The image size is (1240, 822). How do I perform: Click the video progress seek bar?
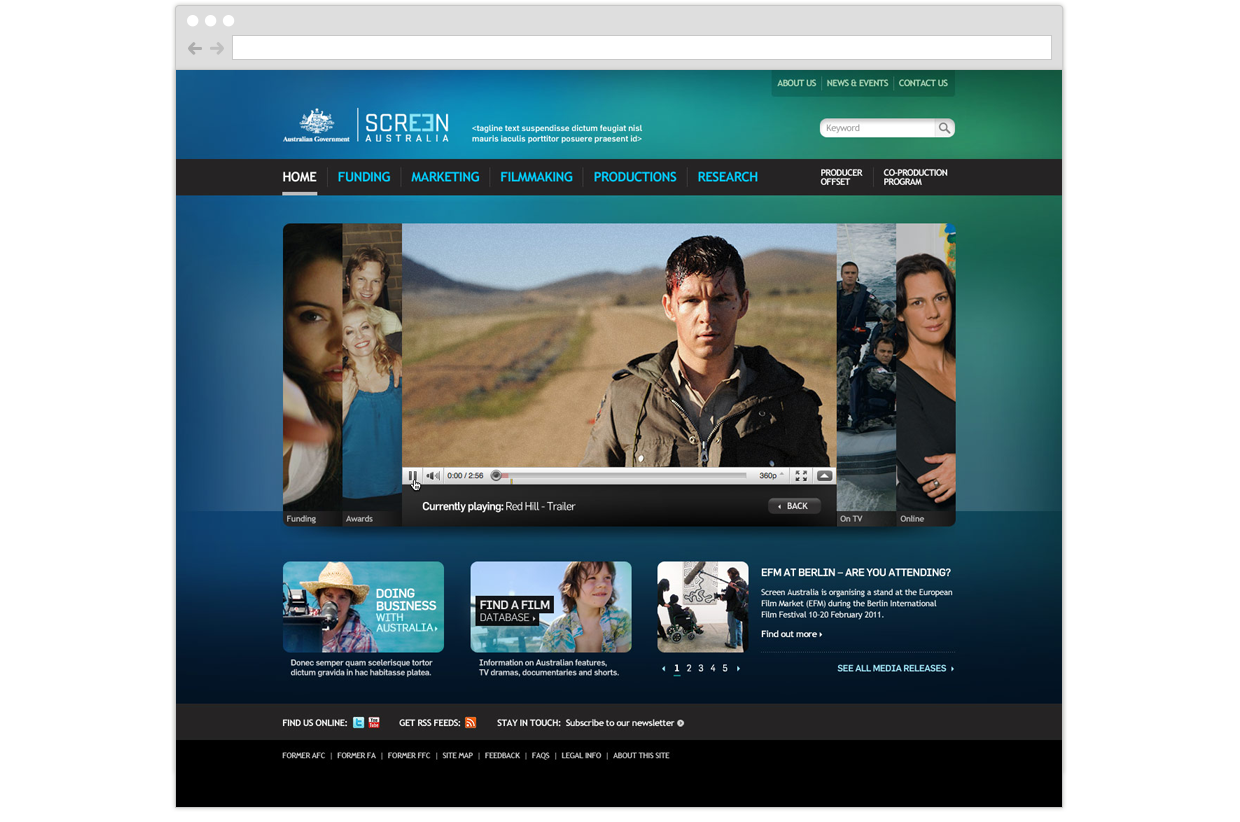pyautogui.click(x=620, y=476)
